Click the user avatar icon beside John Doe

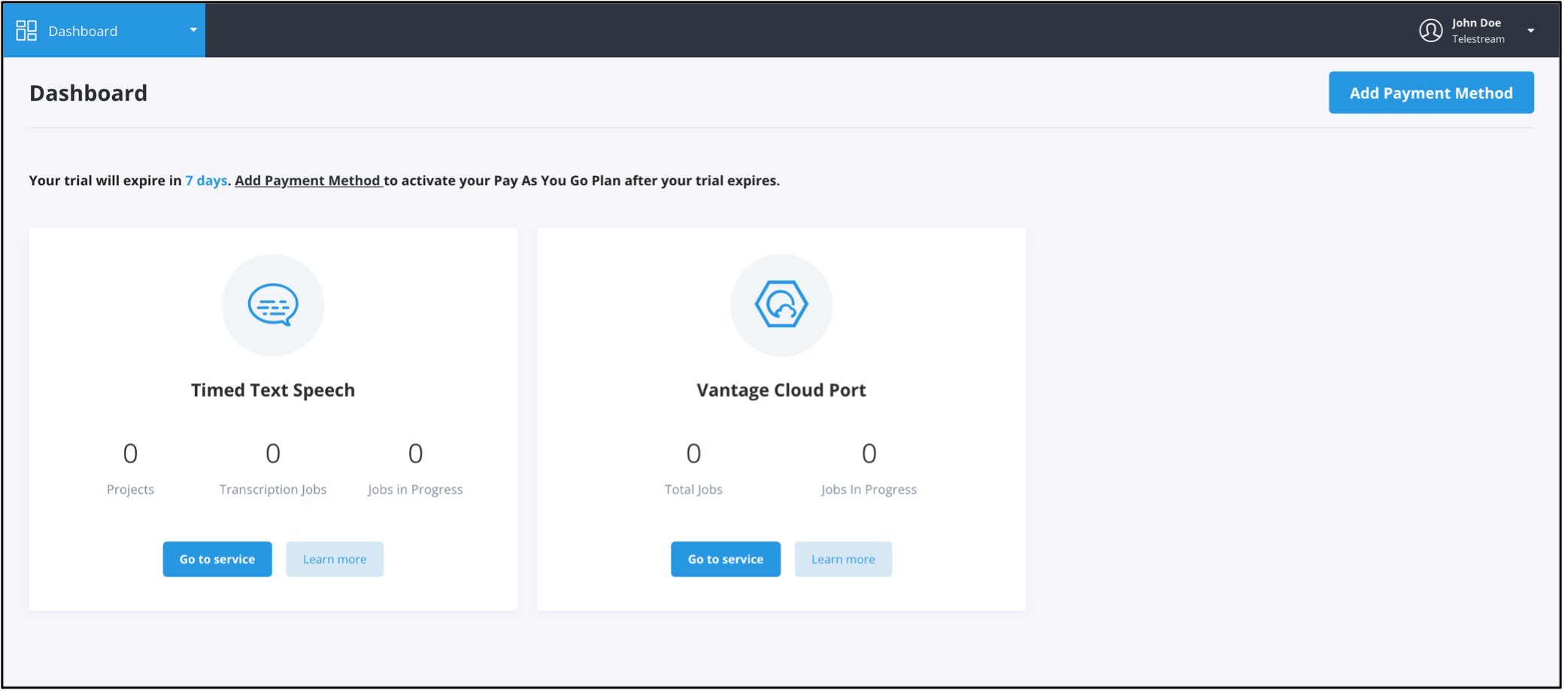[x=1430, y=31]
